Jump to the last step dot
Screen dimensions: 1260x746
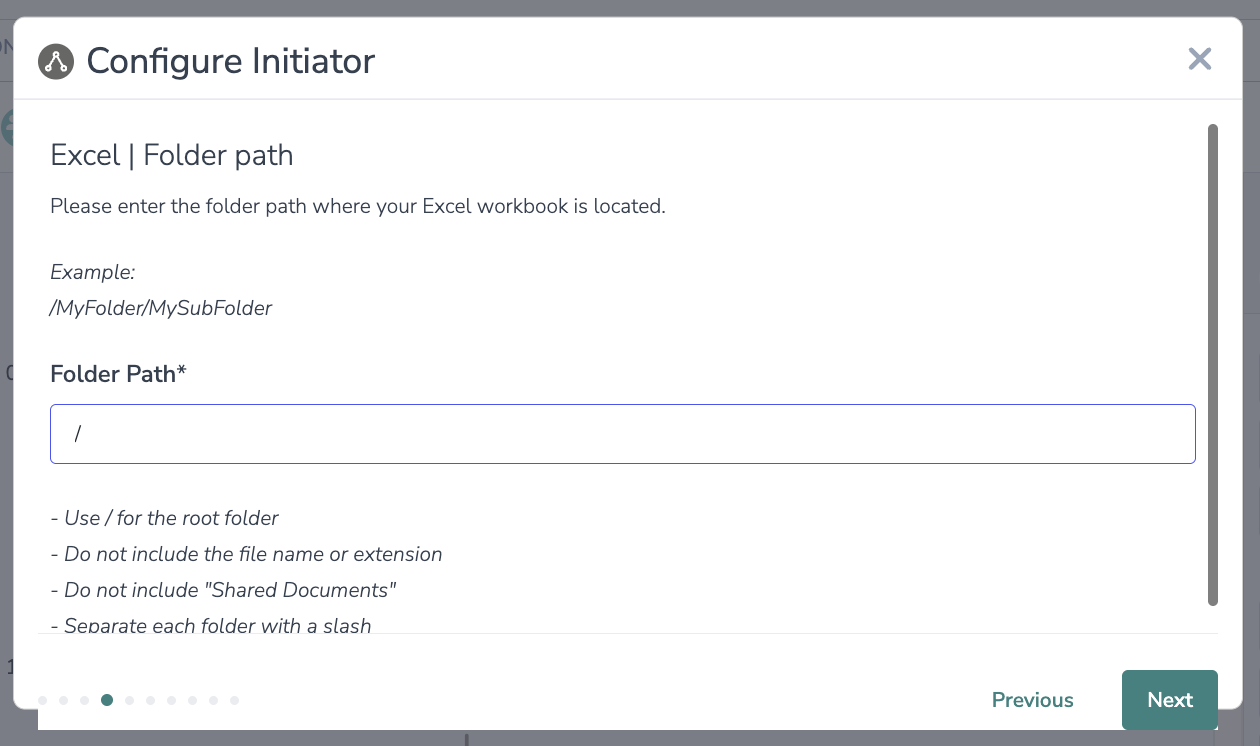pos(235,700)
